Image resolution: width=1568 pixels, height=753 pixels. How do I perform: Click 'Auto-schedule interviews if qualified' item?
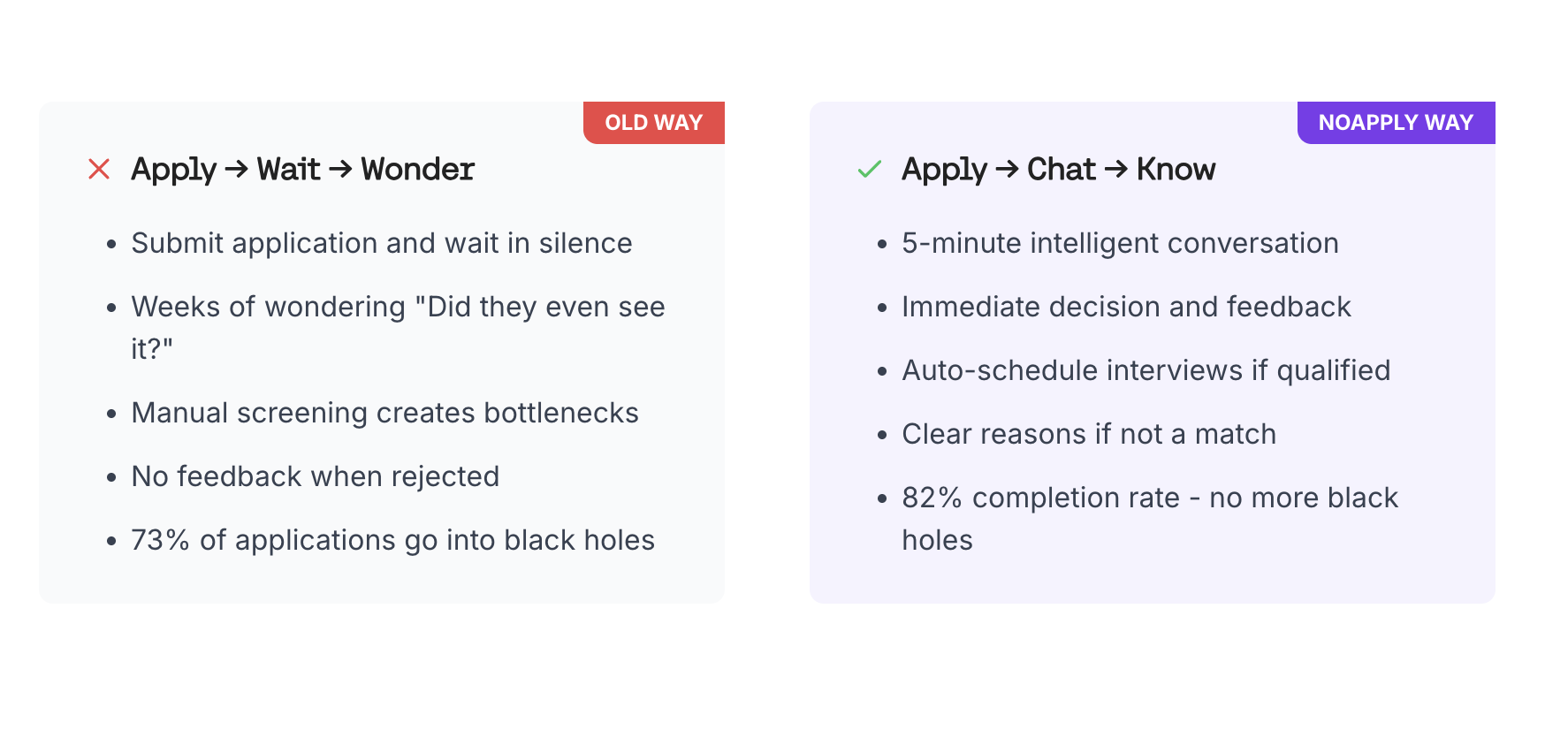coord(1146,370)
